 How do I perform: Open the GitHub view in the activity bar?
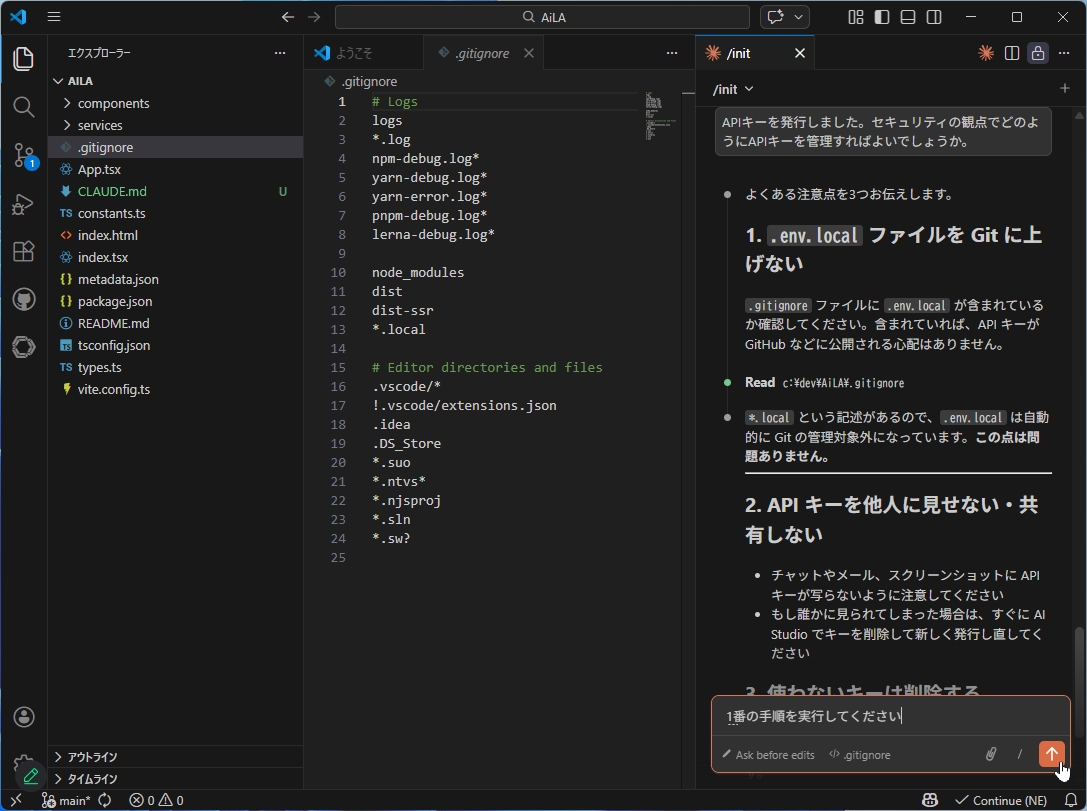point(23,300)
